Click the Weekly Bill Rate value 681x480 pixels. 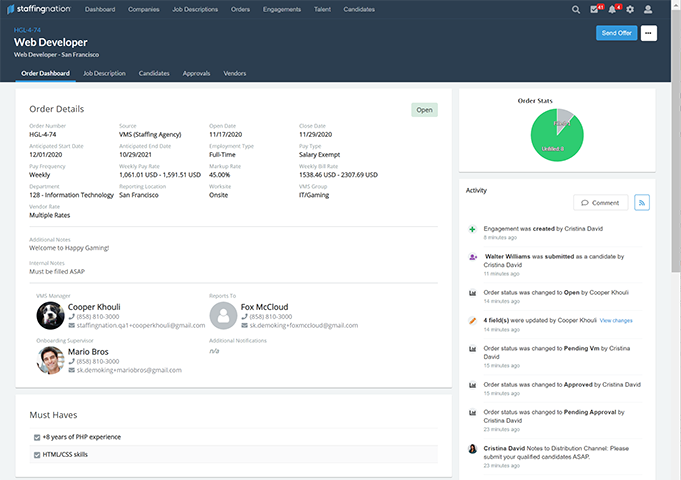point(338,175)
